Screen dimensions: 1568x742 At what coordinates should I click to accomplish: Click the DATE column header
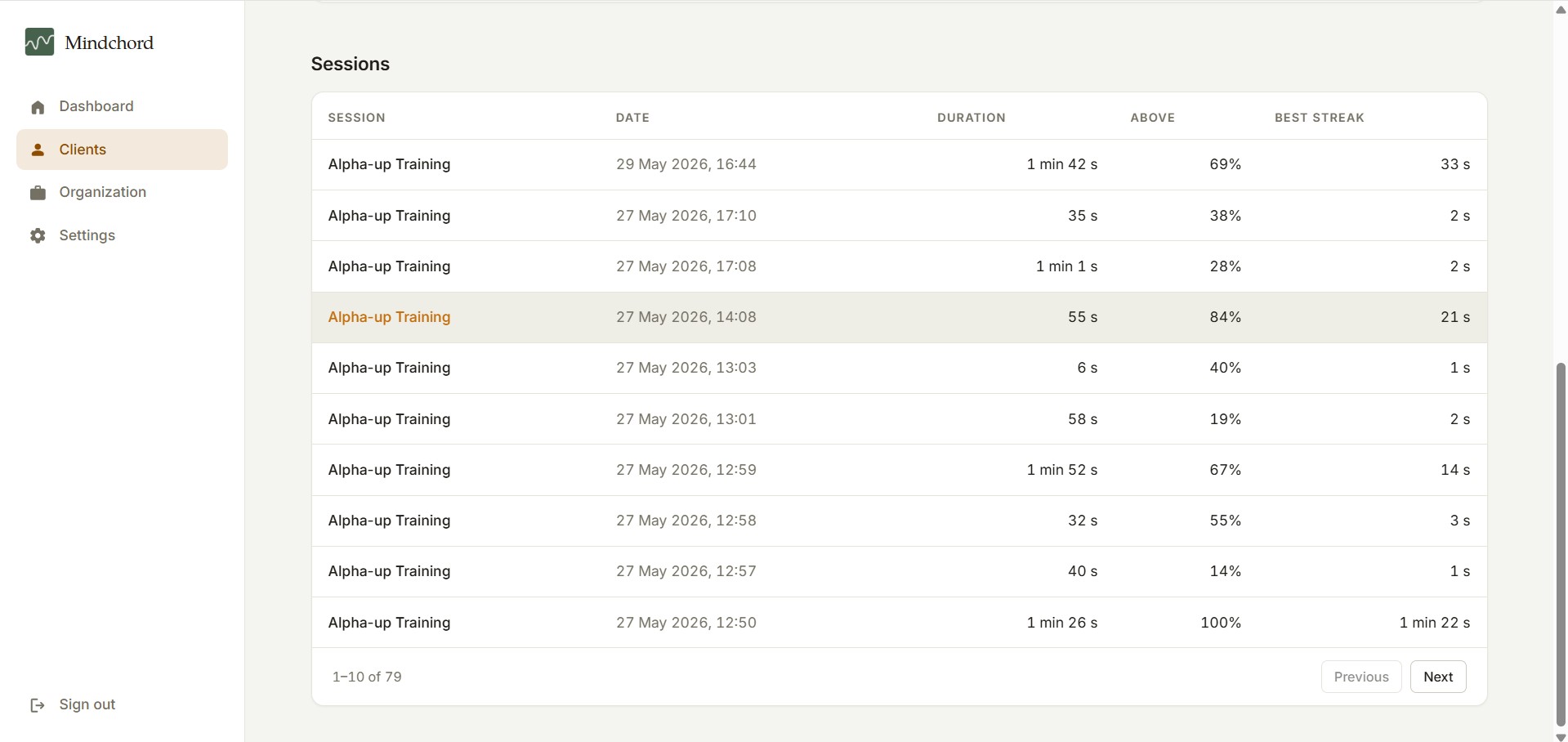[x=632, y=118]
